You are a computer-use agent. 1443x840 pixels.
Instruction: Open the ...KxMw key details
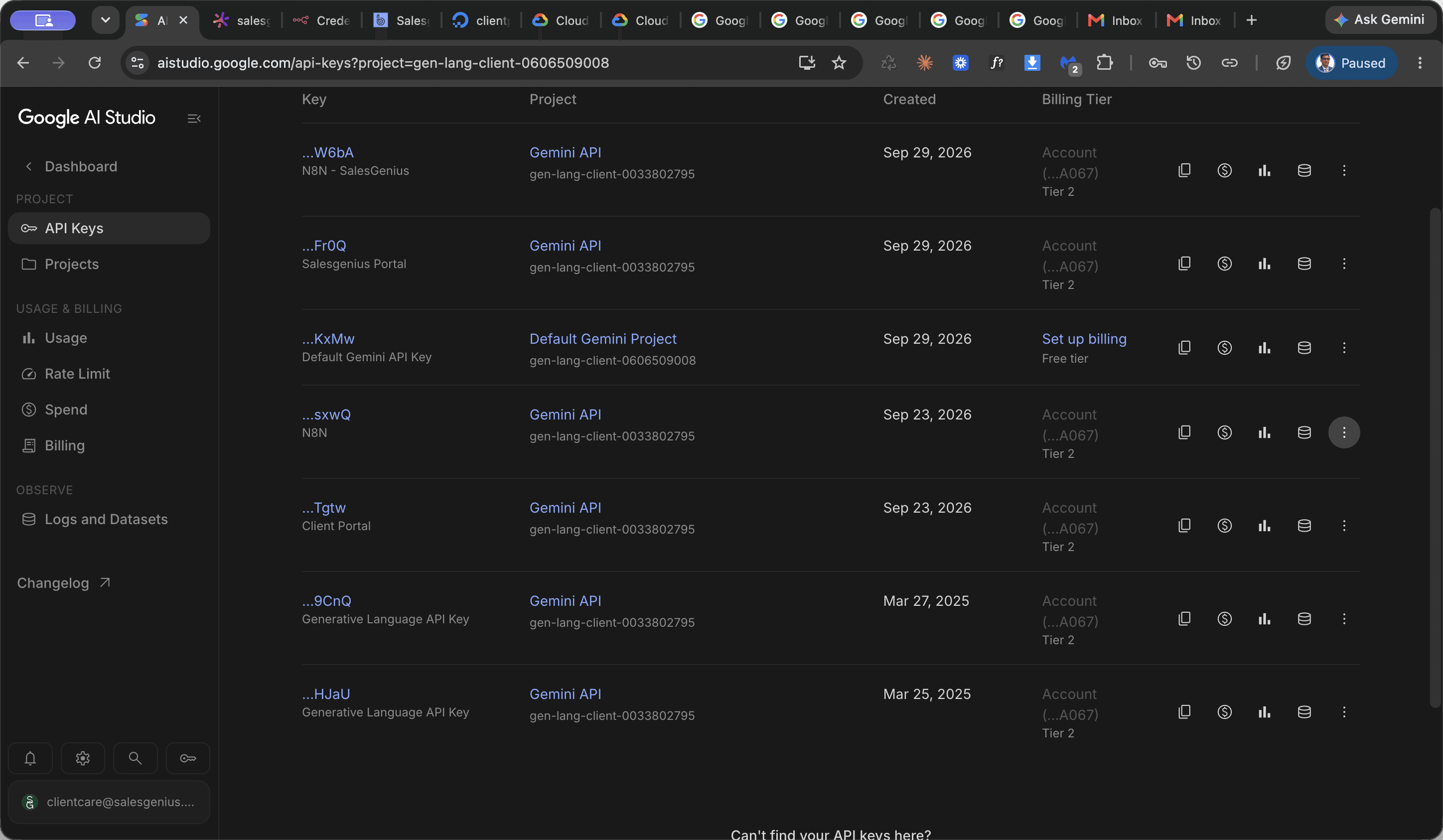point(328,339)
